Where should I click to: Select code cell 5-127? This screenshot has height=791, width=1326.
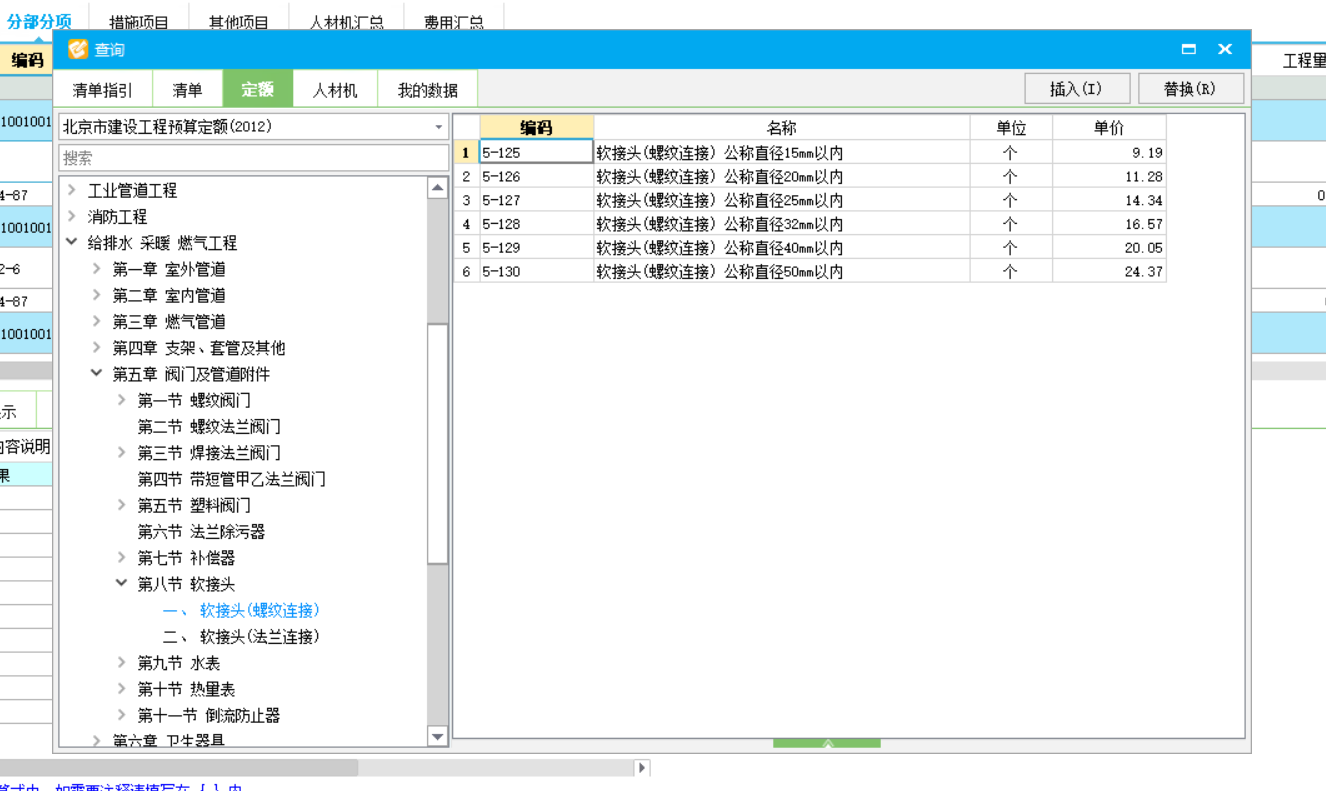click(536, 200)
